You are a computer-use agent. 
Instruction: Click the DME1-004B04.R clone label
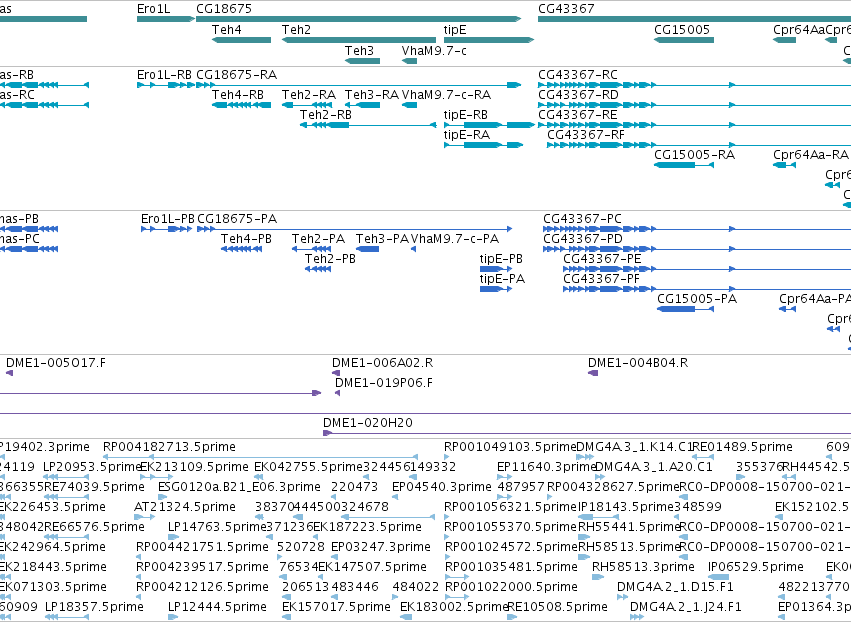(638, 363)
